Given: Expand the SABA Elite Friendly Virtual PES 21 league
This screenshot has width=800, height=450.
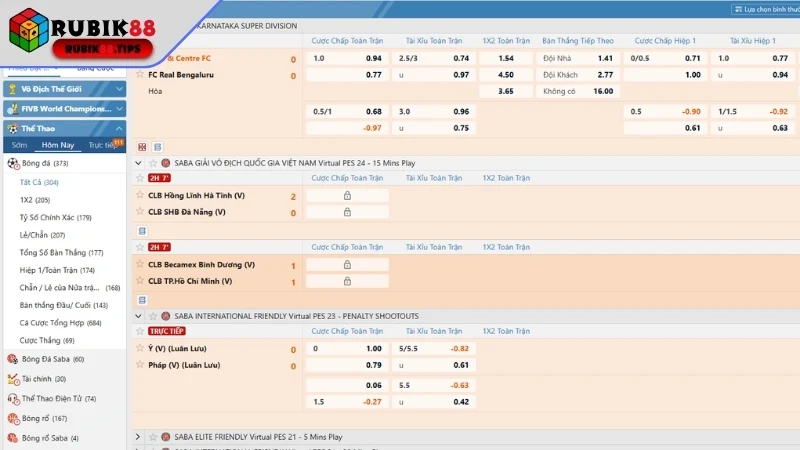Looking at the screenshot, I should [139, 437].
